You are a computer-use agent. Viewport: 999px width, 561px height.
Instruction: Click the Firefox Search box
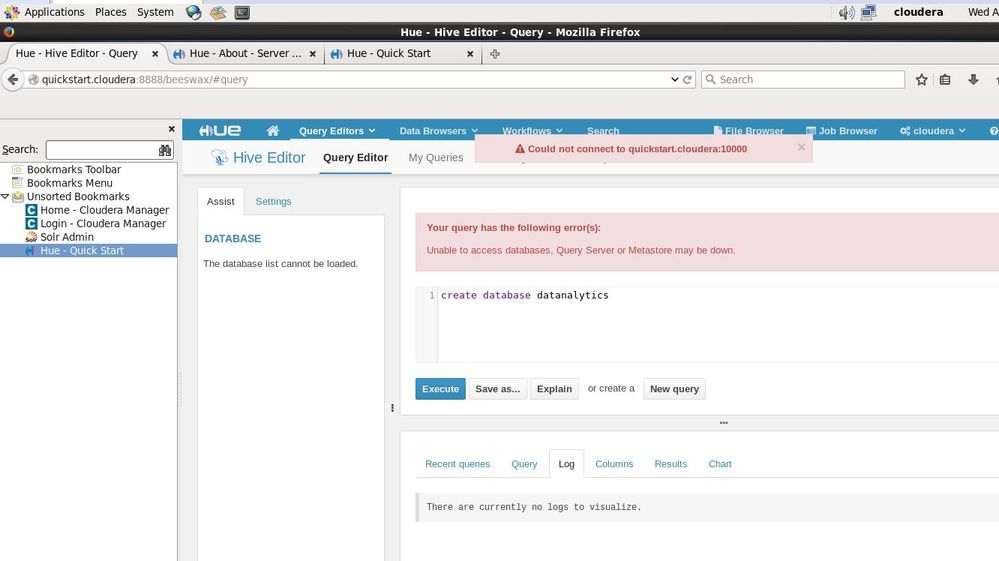click(803, 80)
